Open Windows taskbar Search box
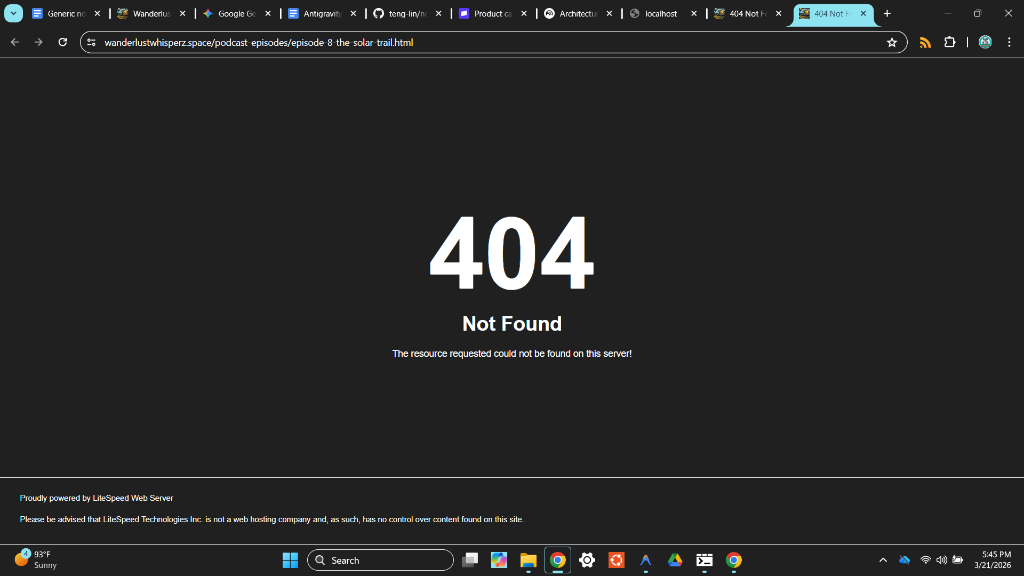 [381, 560]
